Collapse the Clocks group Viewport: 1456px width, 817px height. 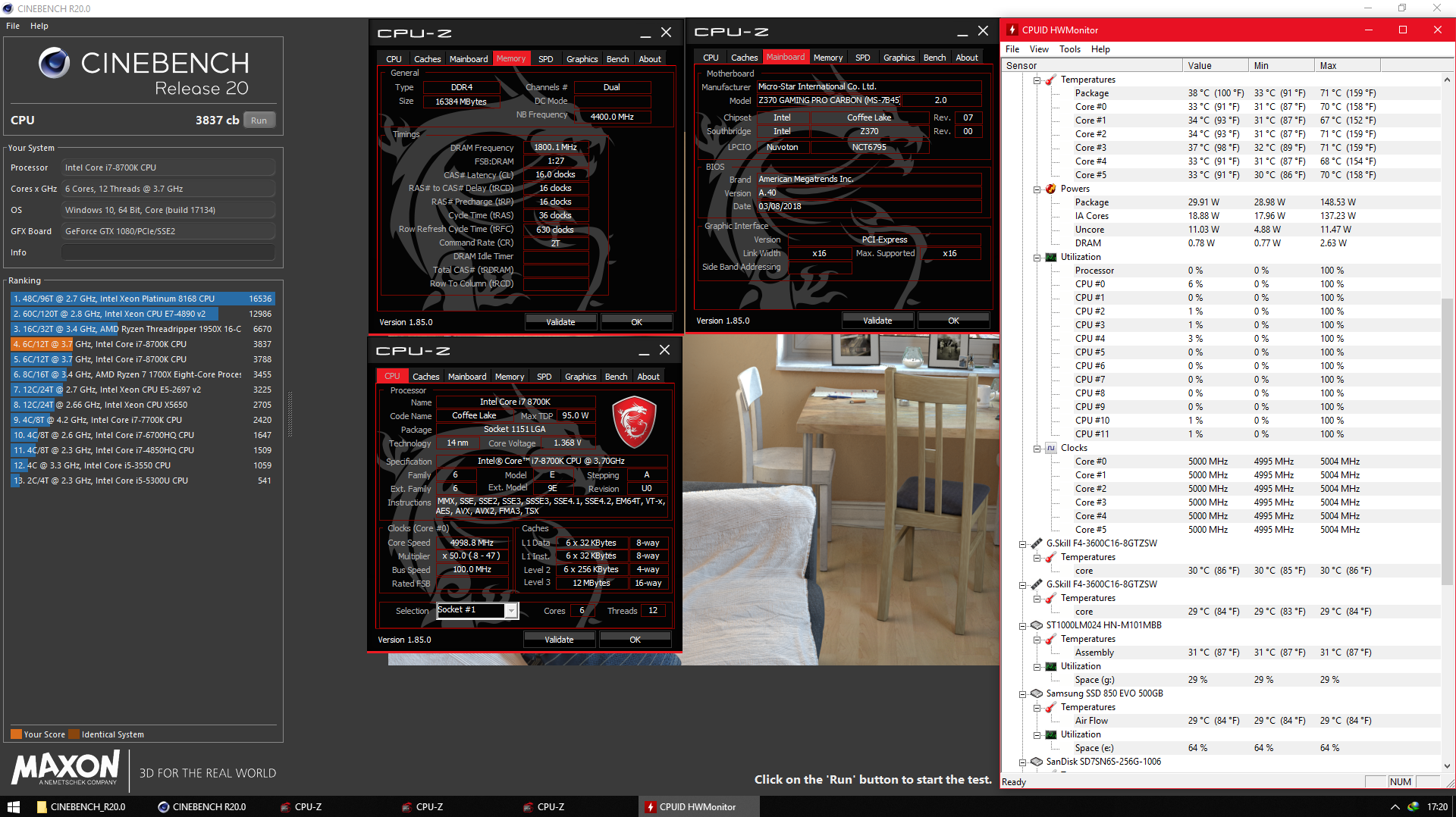coord(1037,449)
